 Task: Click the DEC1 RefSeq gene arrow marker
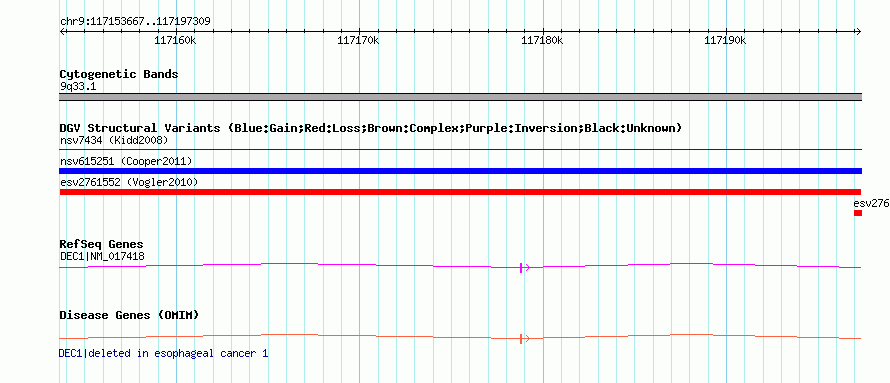pyautogui.click(x=524, y=268)
